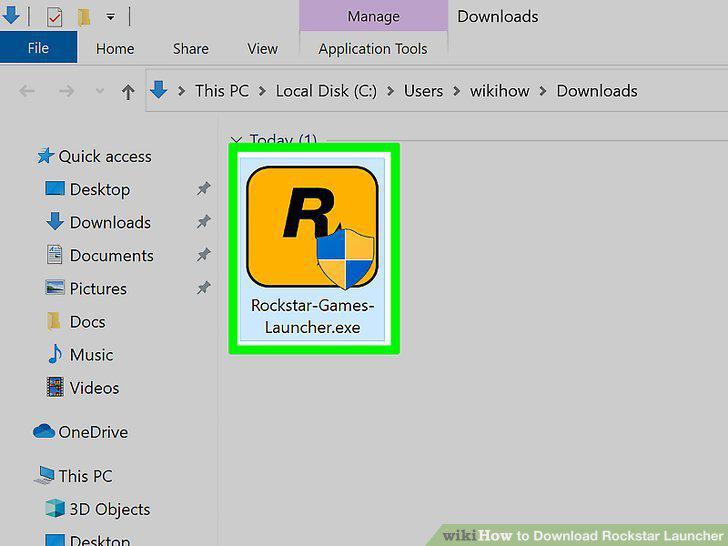728x546 pixels.
Task: Expand chevron after This PC breadcrumb
Action: click(262, 91)
